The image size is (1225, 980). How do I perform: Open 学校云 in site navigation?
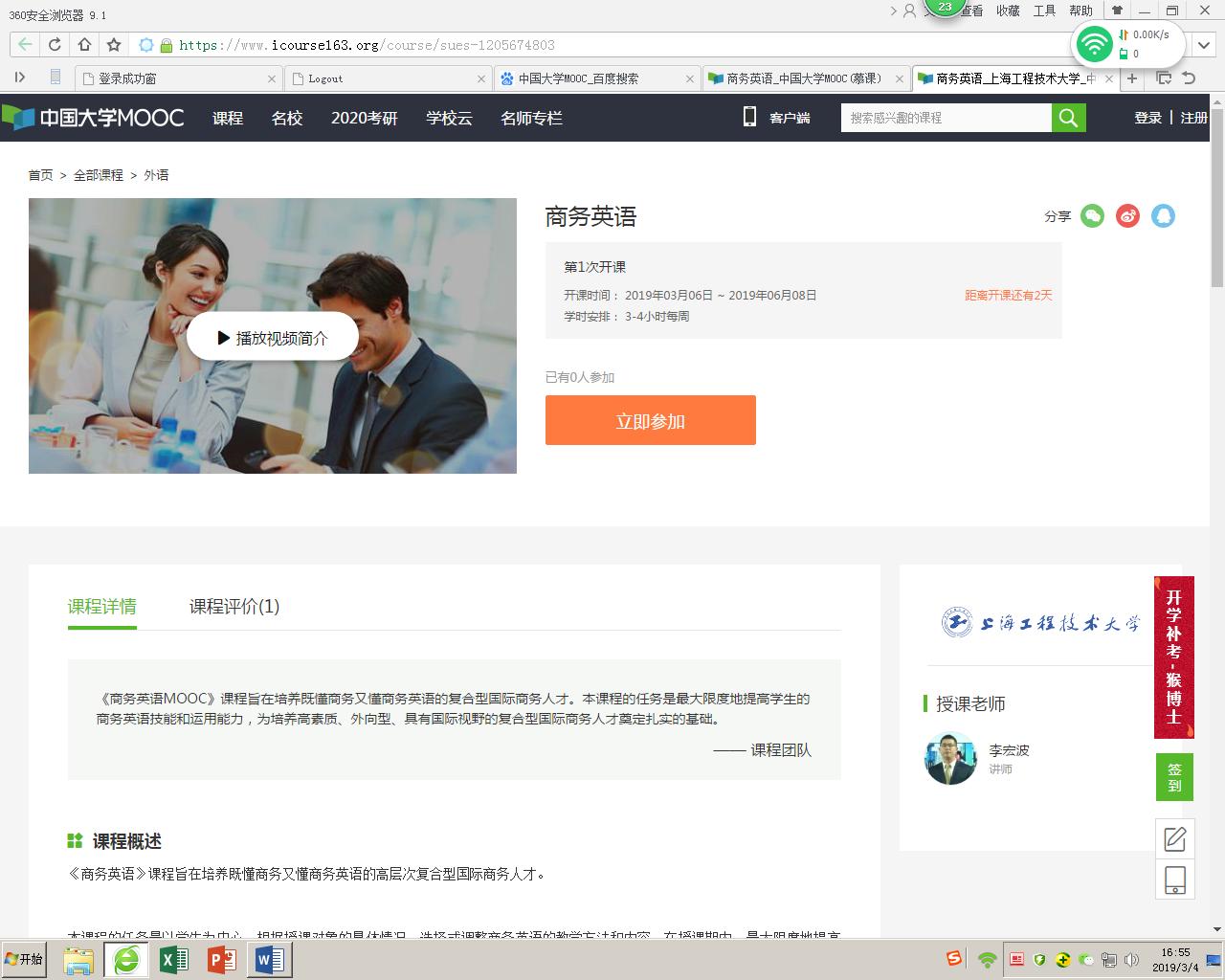coord(449,118)
